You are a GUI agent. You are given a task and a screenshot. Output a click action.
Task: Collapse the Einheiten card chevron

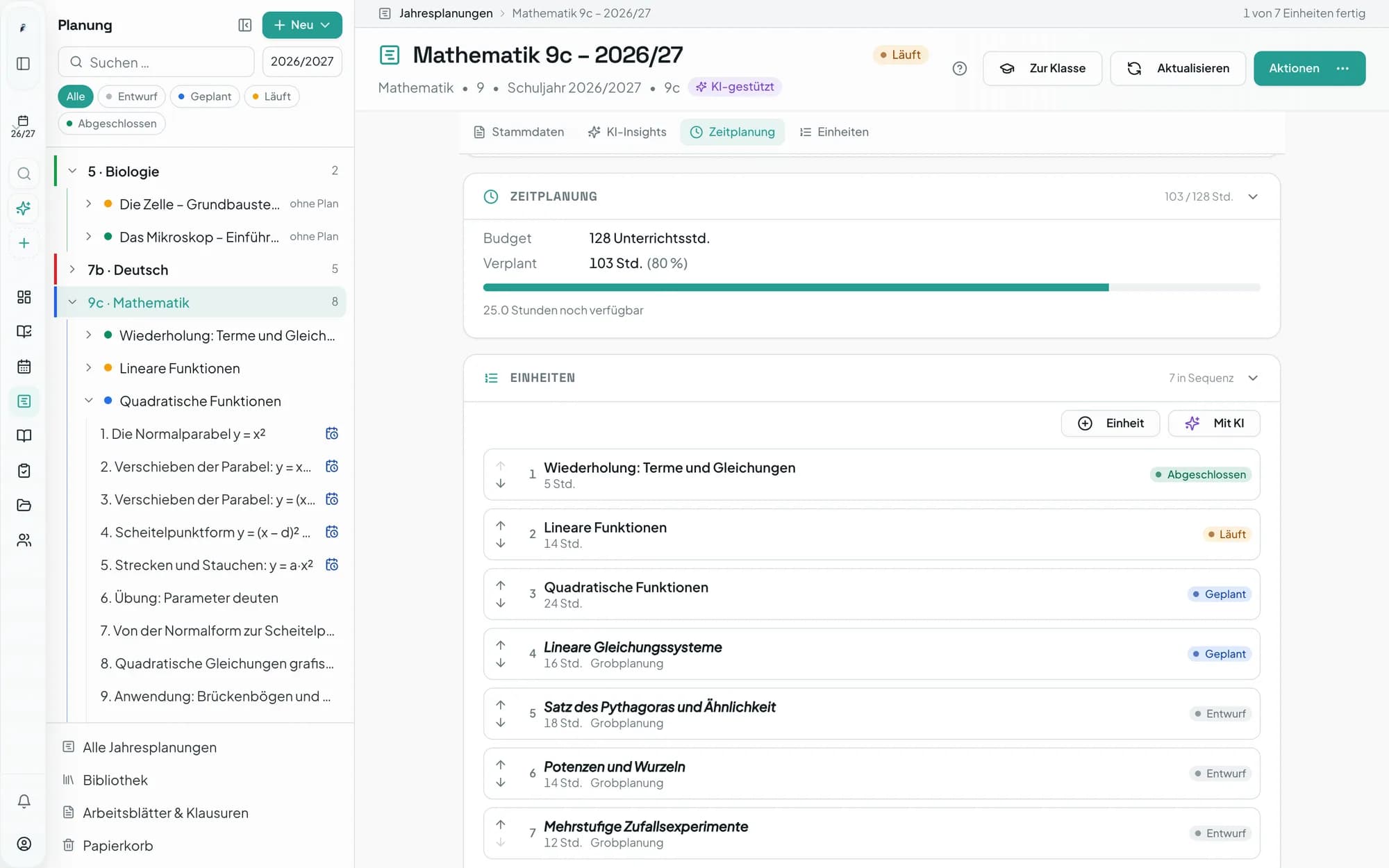[1253, 378]
